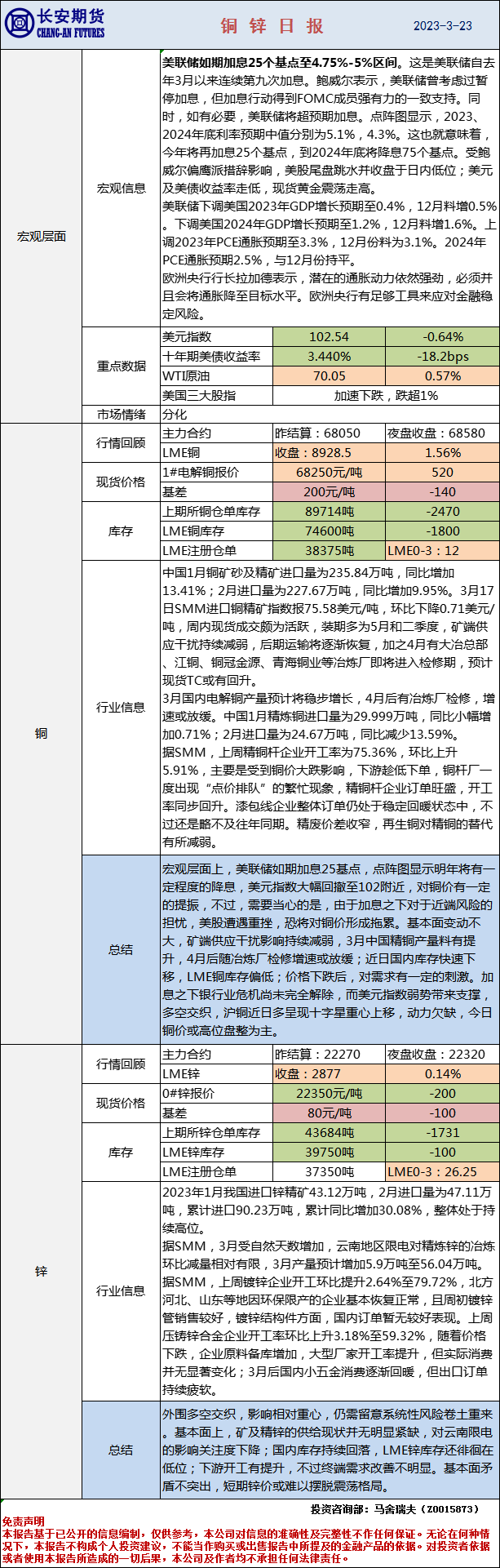Select the 市场情绪 row label
This screenshot has width=500, height=1568.
121,414
